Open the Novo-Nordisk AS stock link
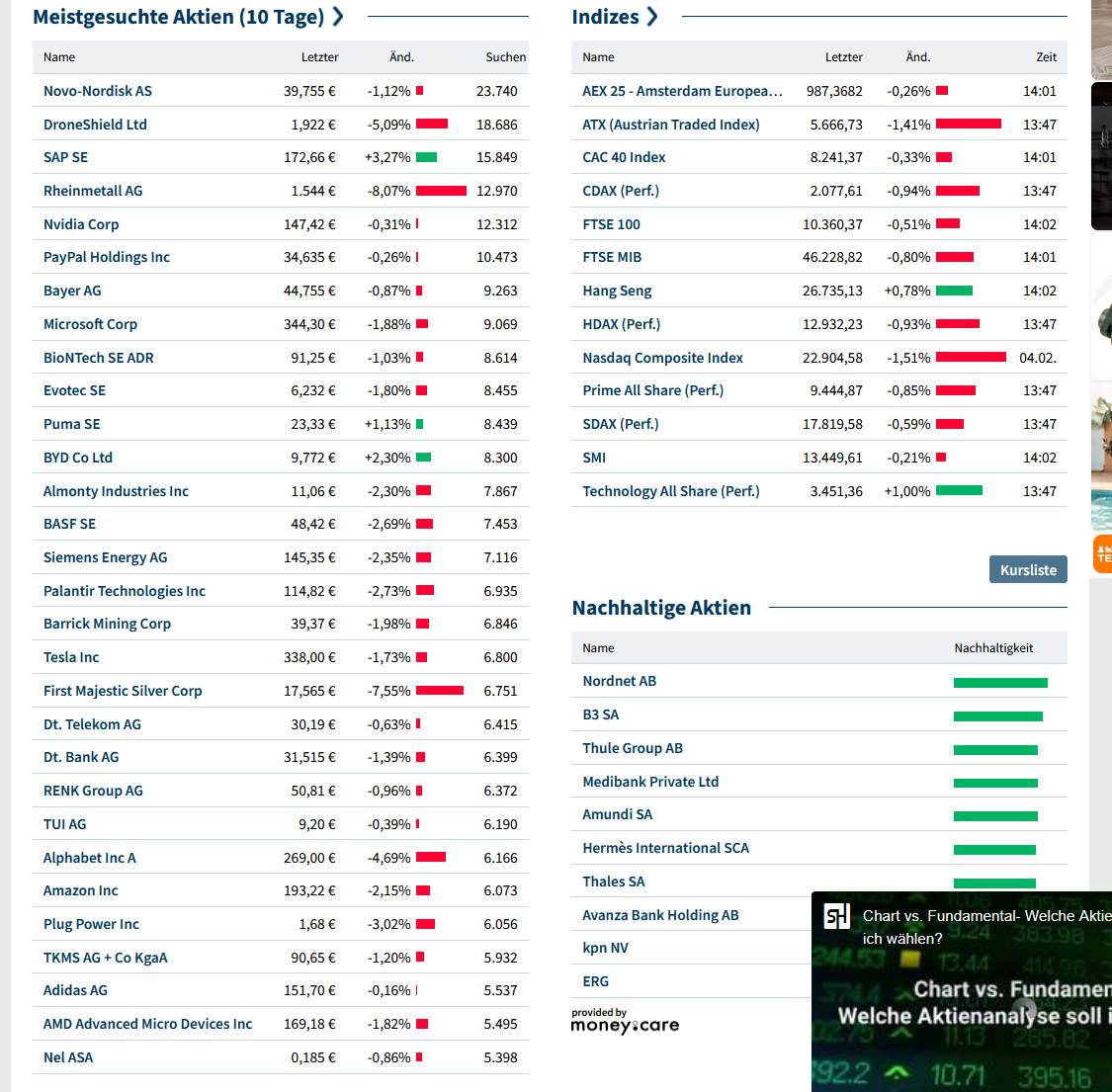The width and height of the screenshot is (1112, 1092). pos(98,91)
